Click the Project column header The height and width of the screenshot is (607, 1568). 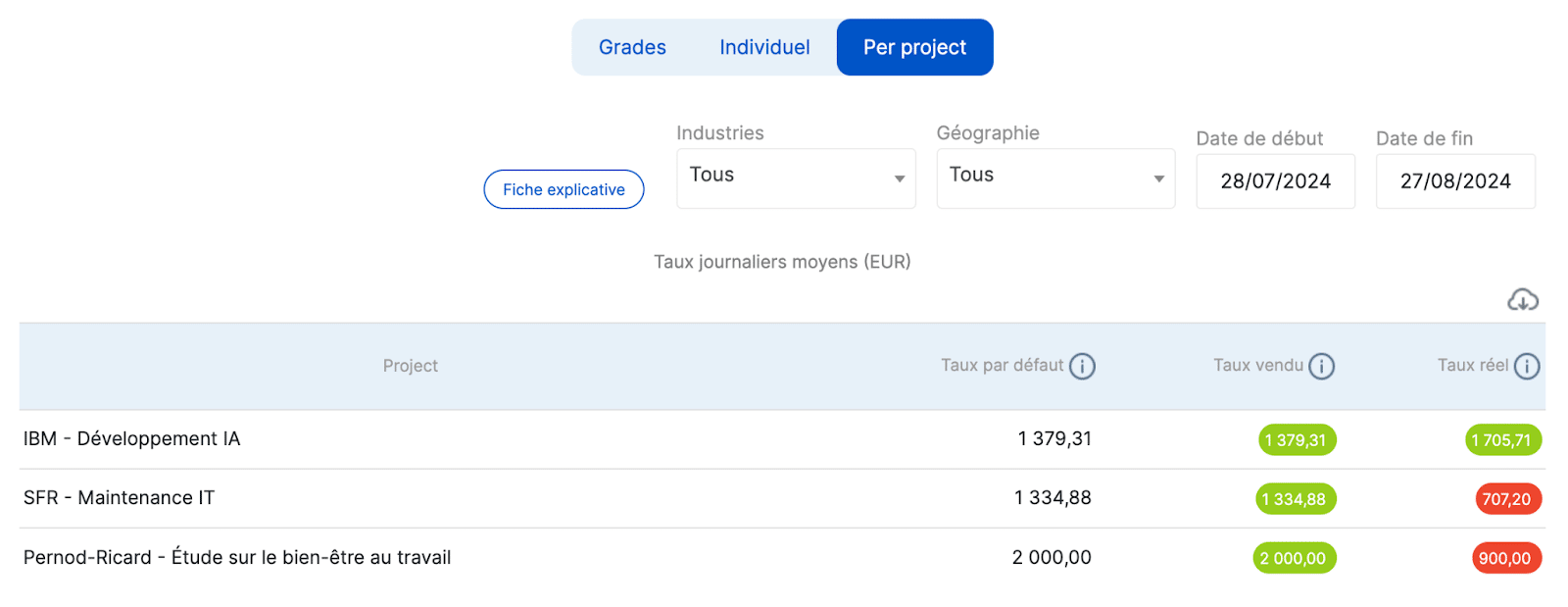click(x=411, y=366)
